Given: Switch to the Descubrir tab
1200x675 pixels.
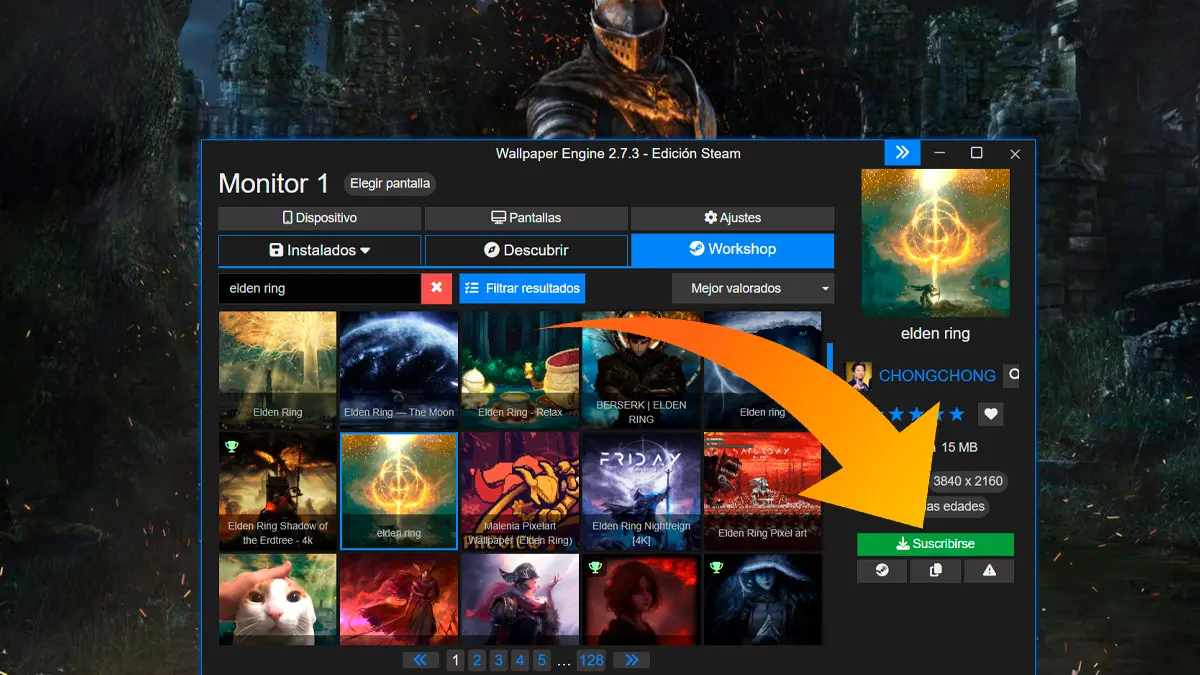Looking at the screenshot, I should coord(526,251).
